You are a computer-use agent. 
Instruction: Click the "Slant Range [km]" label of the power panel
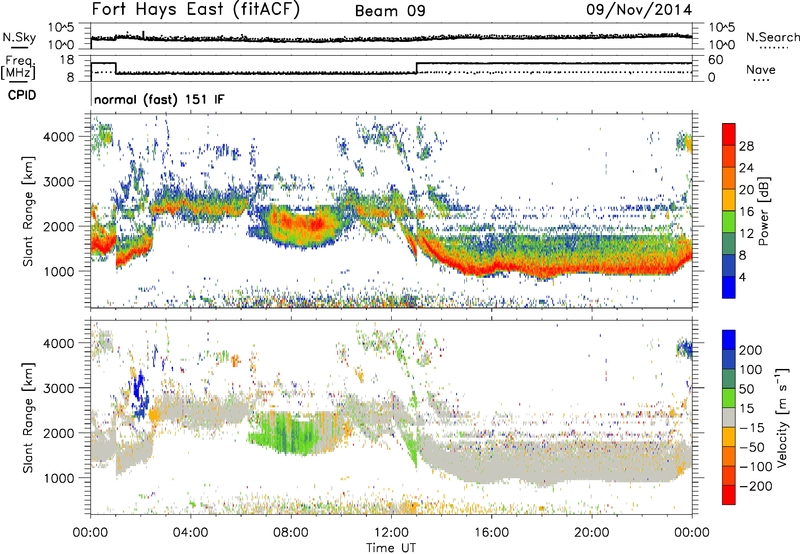28,211
